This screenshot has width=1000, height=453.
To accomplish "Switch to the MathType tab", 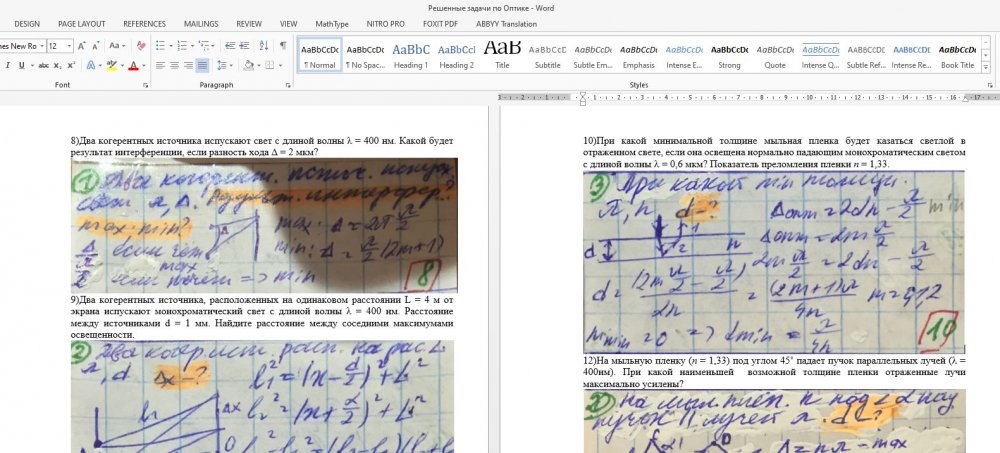I will (332, 23).
